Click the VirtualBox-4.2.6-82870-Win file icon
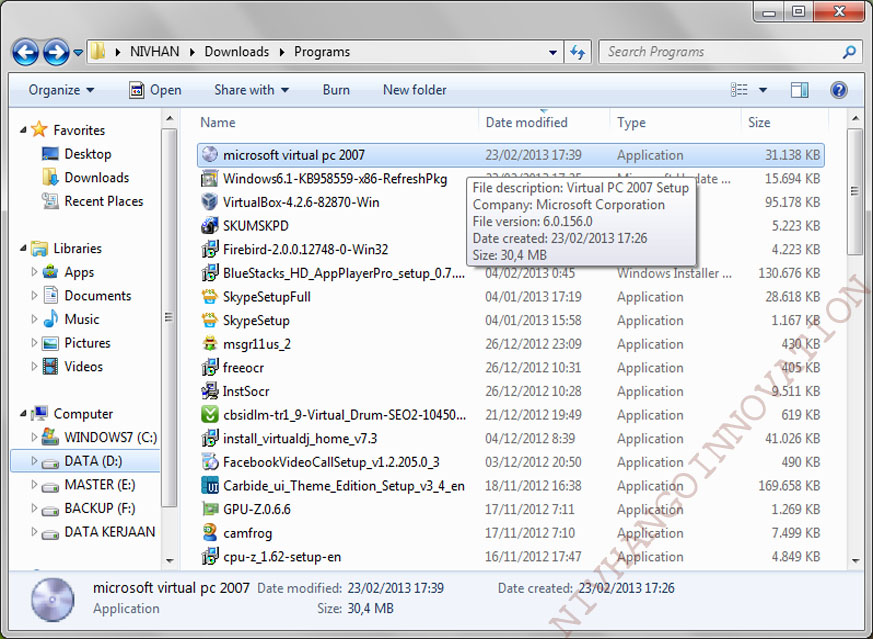Image resolution: width=873 pixels, height=639 pixels. tap(209, 201)
